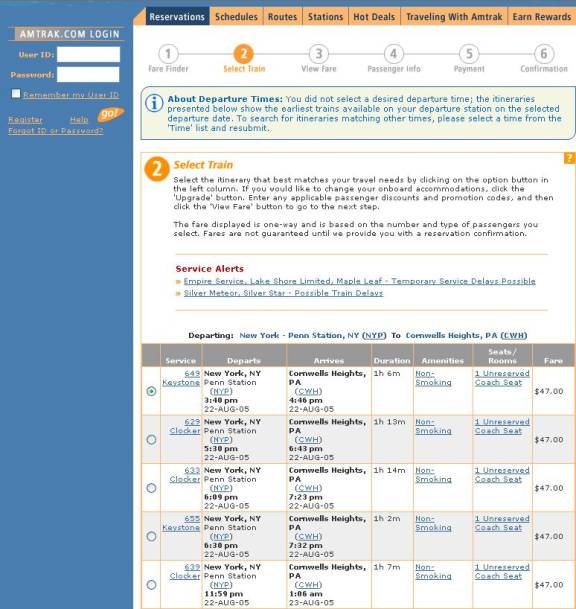
Task: Select the 633 Clocker train radio button
Action: [151, 488]
